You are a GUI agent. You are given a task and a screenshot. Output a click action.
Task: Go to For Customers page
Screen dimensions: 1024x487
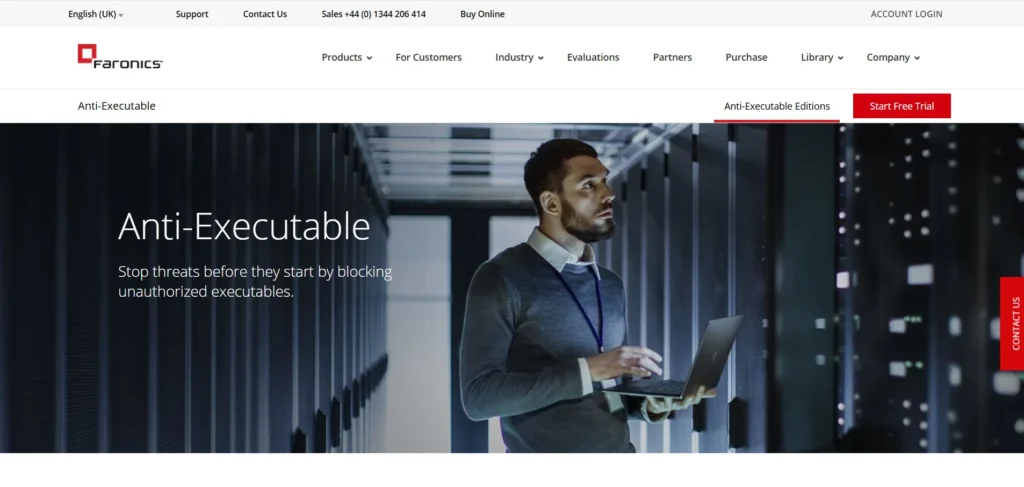click(x=428, y=58)
